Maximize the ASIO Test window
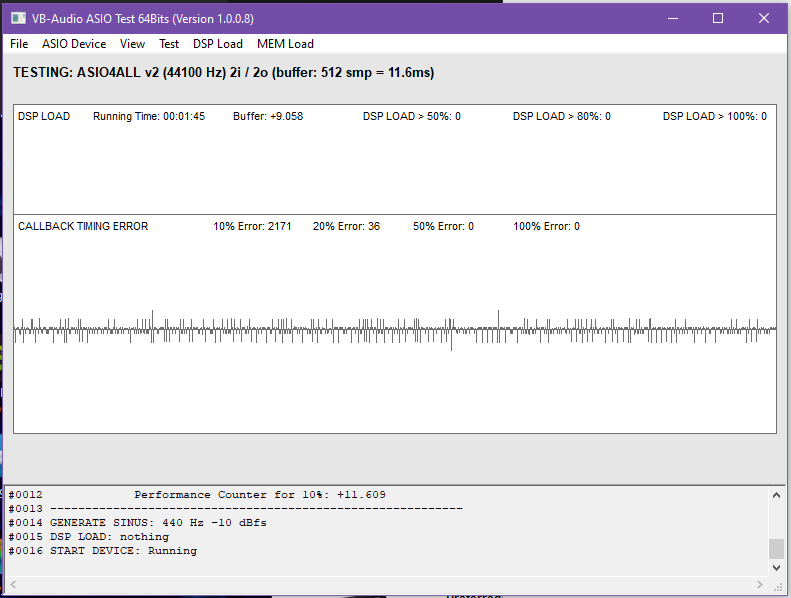791x598 pixels. [717, 18]
